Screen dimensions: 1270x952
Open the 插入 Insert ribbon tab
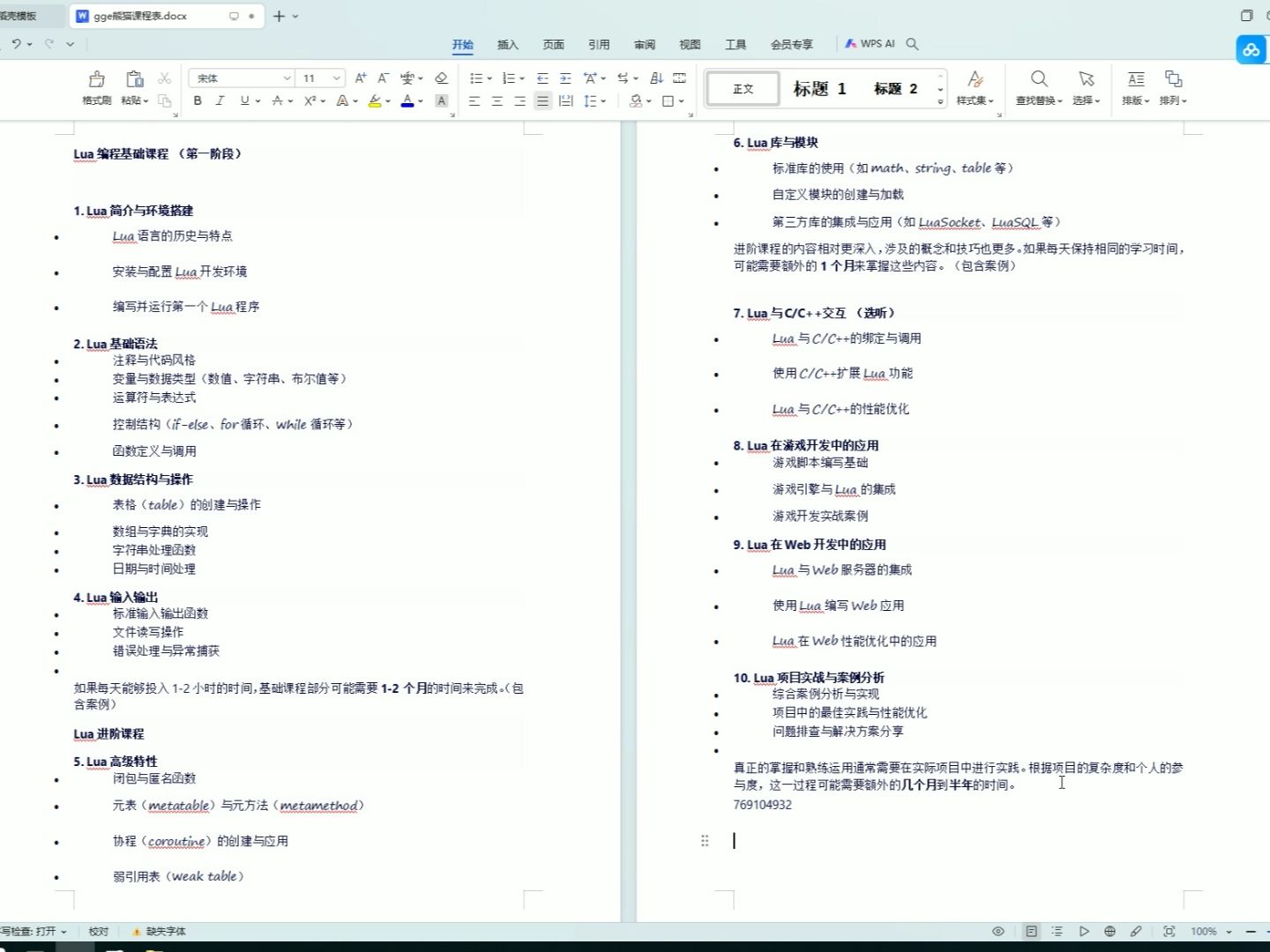pos(508,44)
